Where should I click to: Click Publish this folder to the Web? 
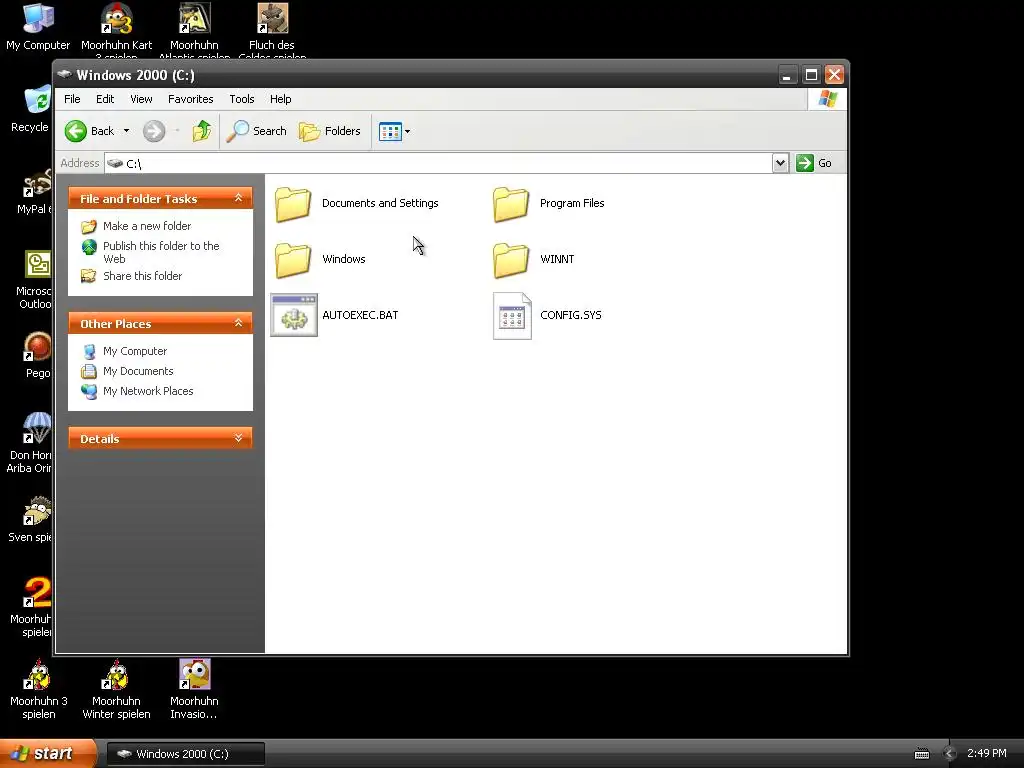coord(161,252)
